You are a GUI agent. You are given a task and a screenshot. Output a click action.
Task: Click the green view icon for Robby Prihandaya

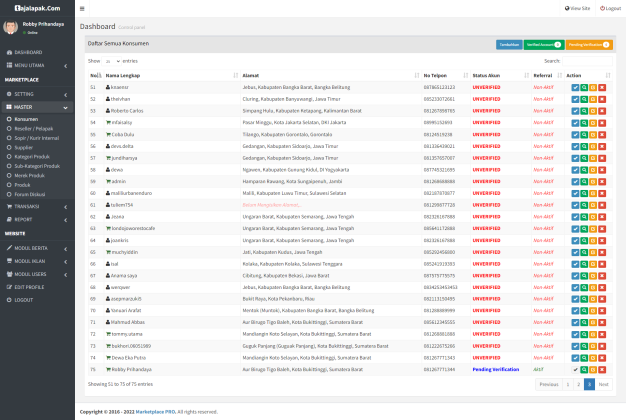coord(584,369)
